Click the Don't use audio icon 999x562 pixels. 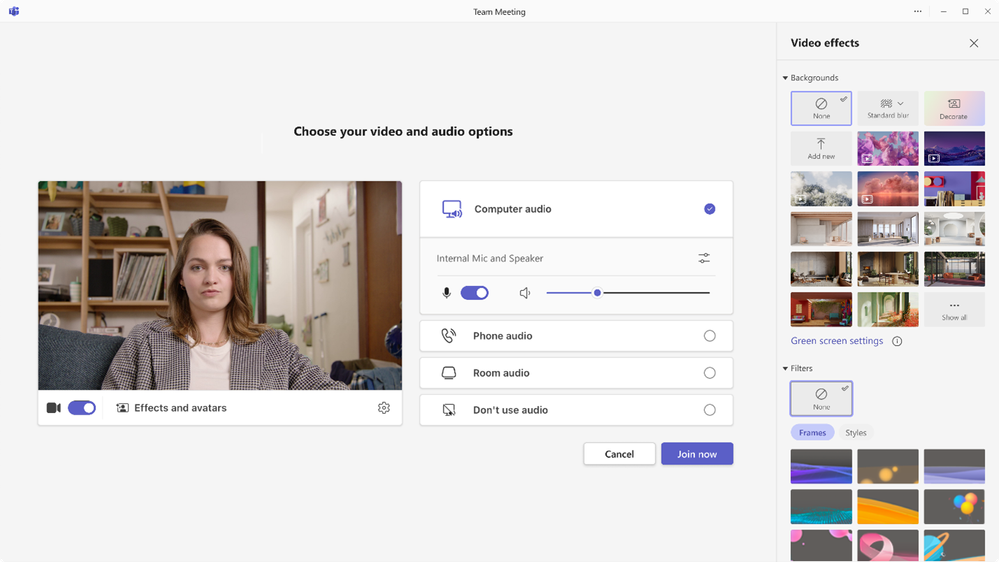(x=449, y=410)
